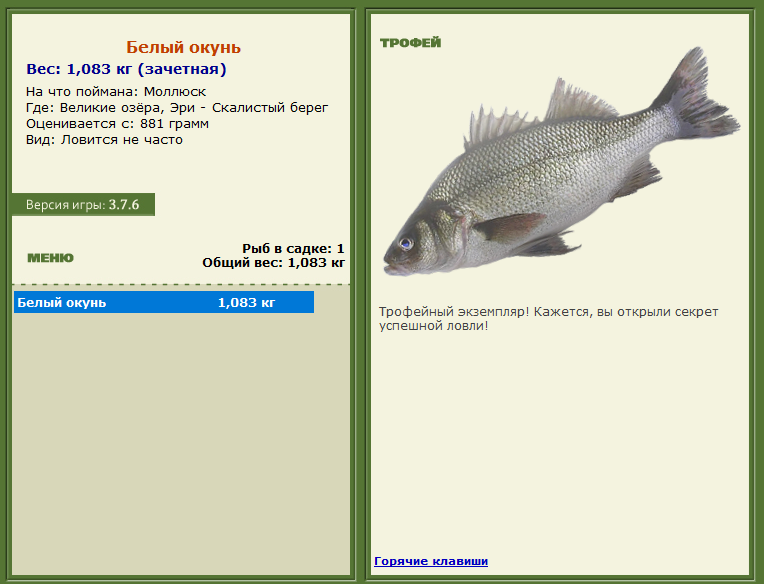764x584 pixels.
Task: Open the МЕНЮ button
Action: [x=50, y=258]
